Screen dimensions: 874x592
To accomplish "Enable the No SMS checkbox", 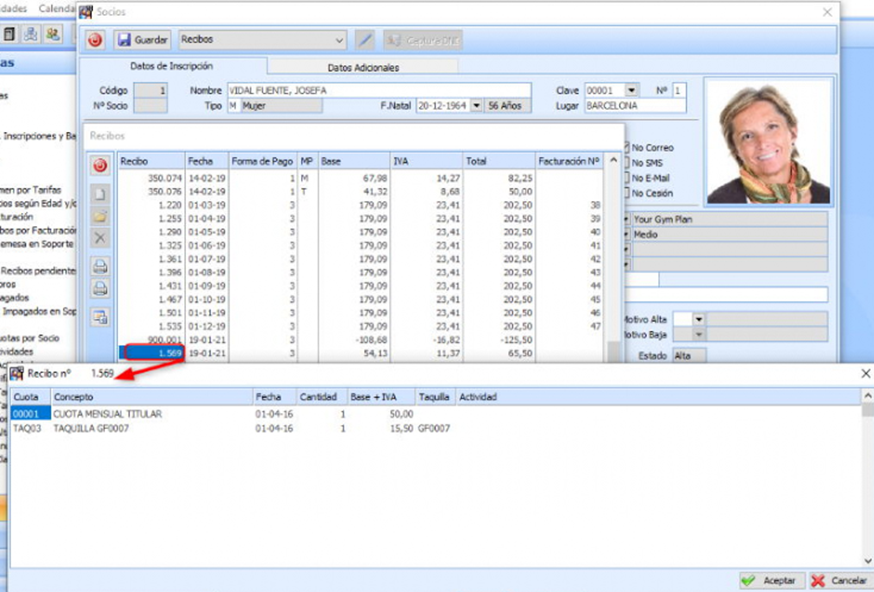I will click(x=628, y=162).
